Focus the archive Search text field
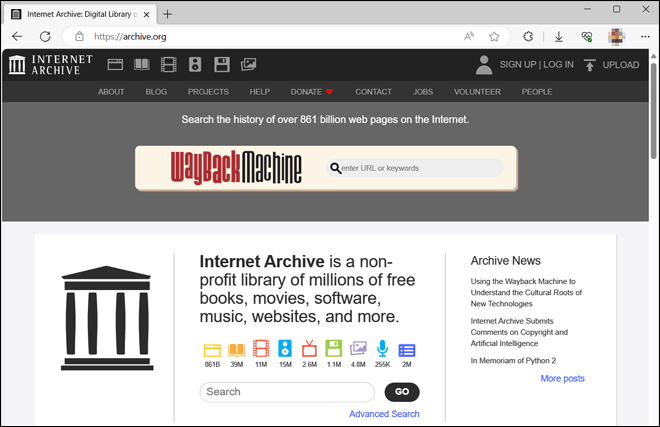 pos(287,392)
